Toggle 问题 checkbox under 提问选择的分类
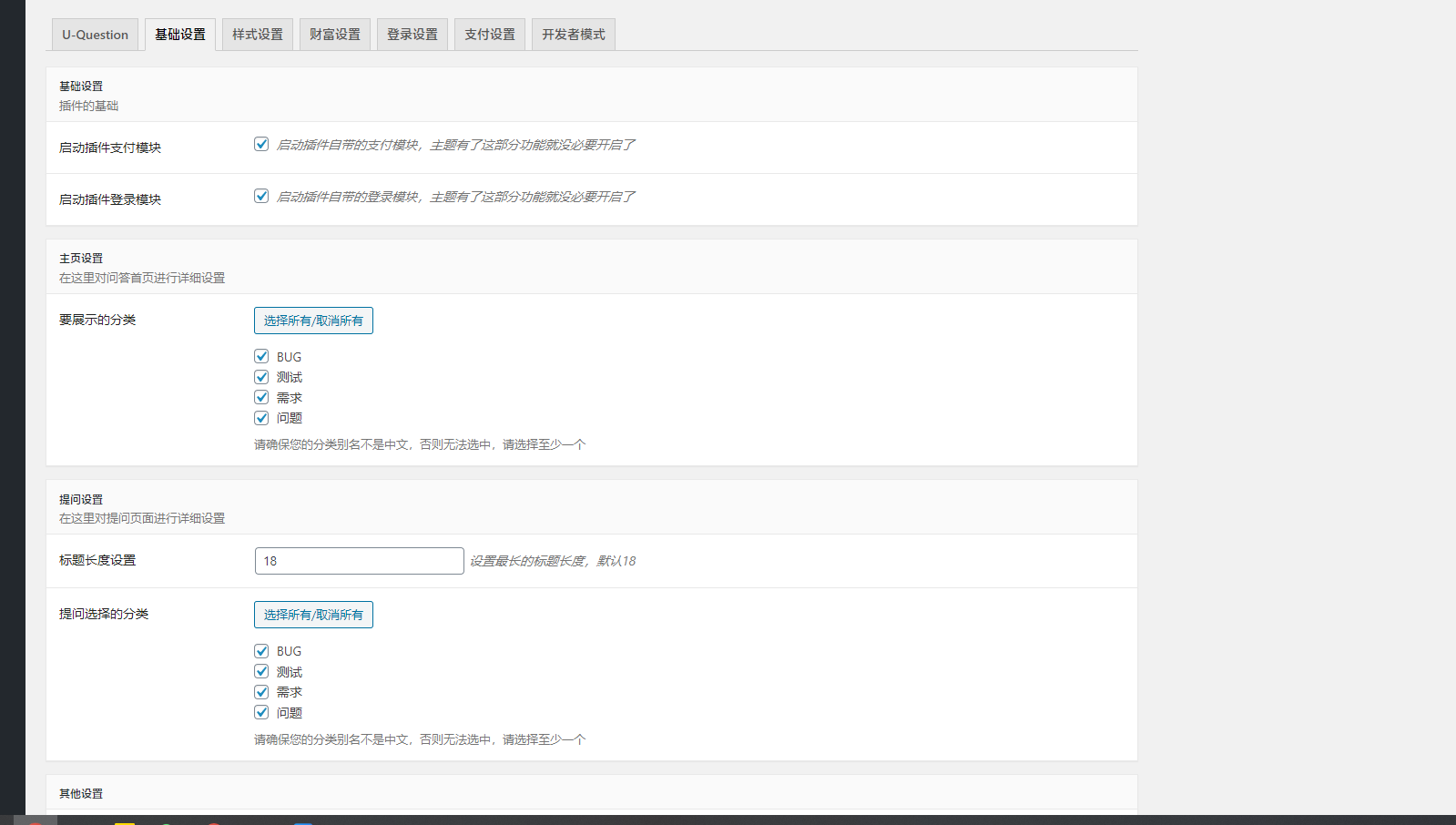Screen dimensions: 1456x825 (x=261, y=712)
